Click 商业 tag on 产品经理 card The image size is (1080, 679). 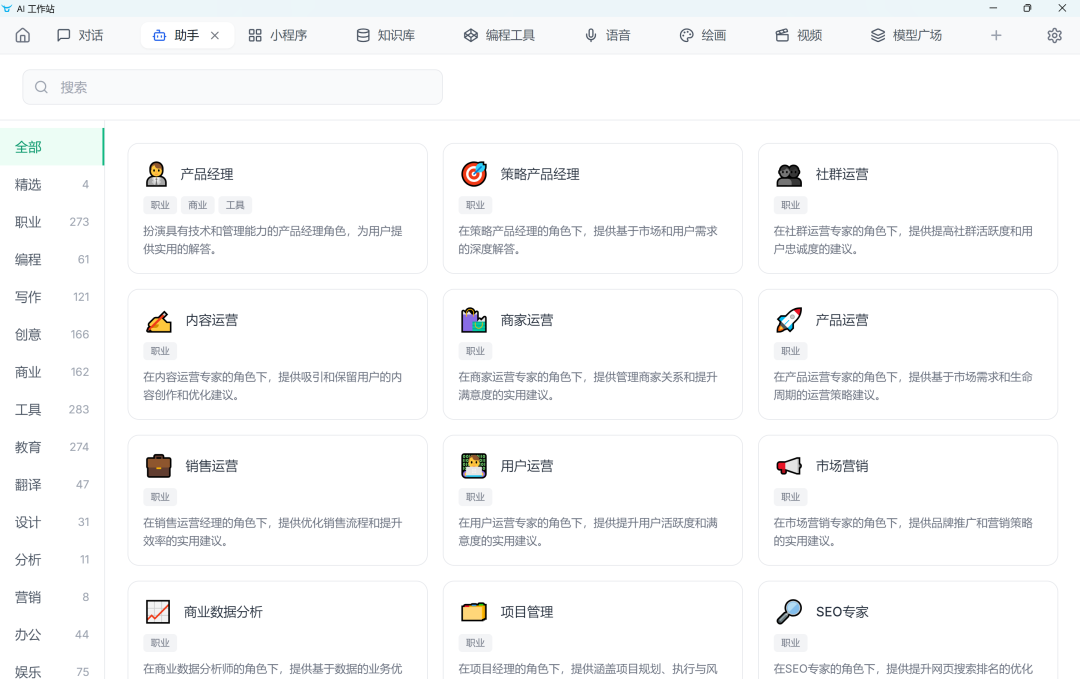tap(198, 205)
